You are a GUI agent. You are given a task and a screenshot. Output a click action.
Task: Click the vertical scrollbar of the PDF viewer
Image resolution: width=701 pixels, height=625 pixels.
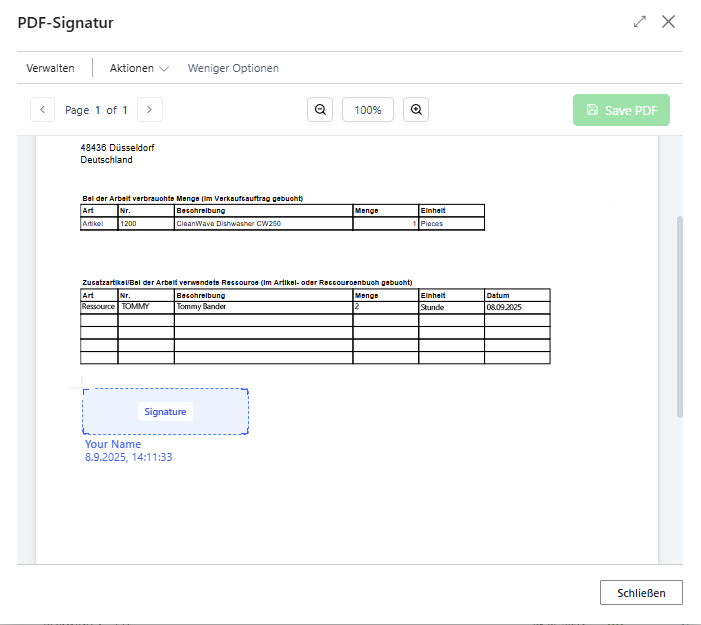(x=680, y=317)
